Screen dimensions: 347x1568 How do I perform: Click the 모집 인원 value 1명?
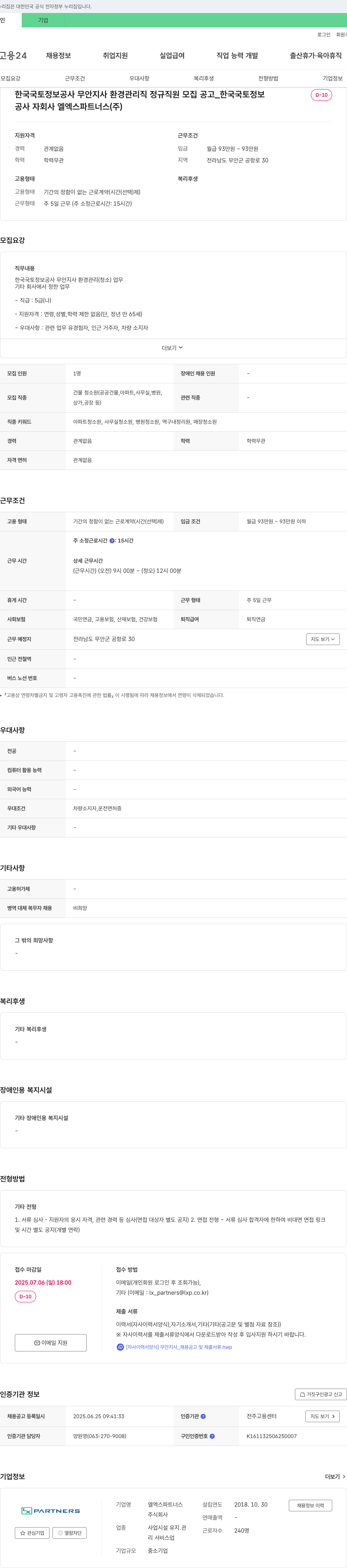77,374
